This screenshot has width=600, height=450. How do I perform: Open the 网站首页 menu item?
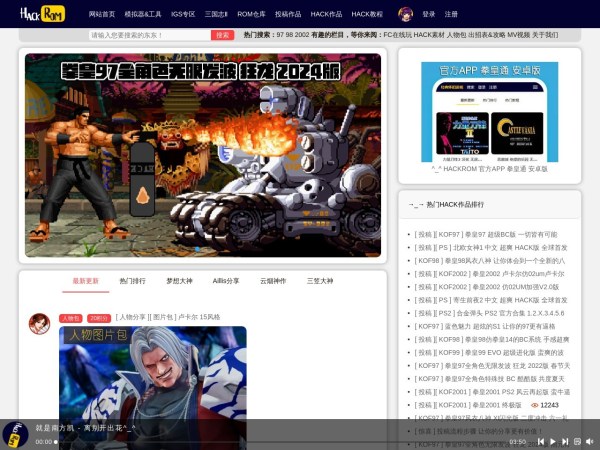(101, 15)
